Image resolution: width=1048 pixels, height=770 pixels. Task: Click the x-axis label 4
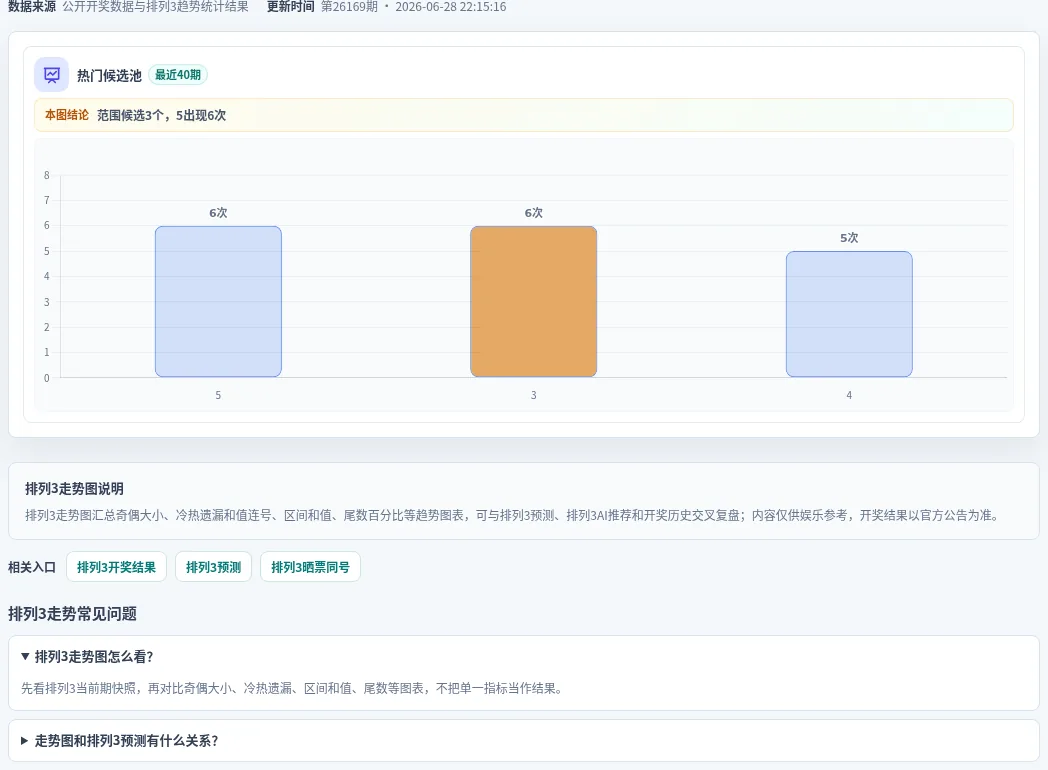849,395
